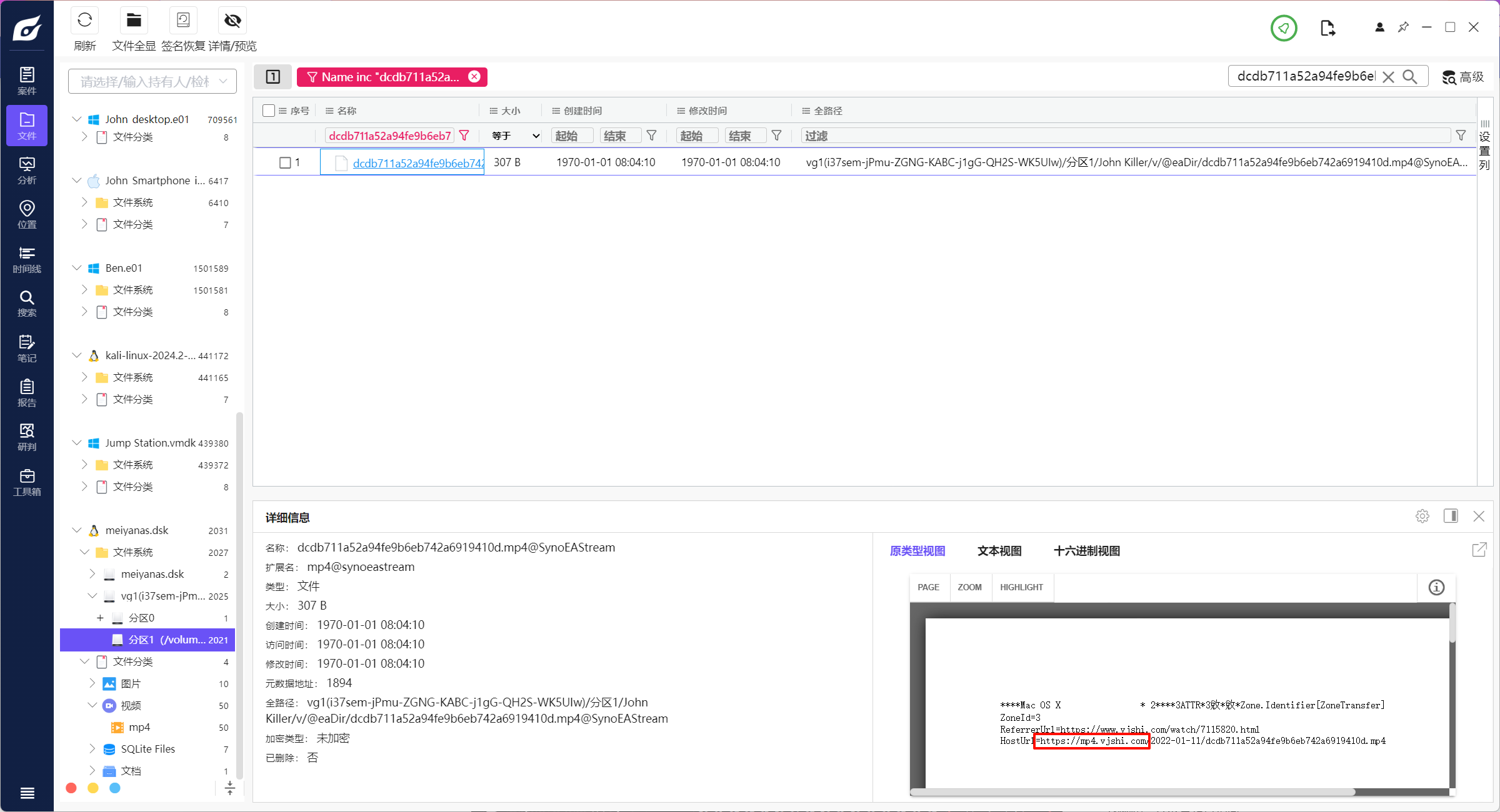The width and height of the screenshot is (1500, 812).
Task: Click the 高级 advanced search button
Action: click(1463, 77)
